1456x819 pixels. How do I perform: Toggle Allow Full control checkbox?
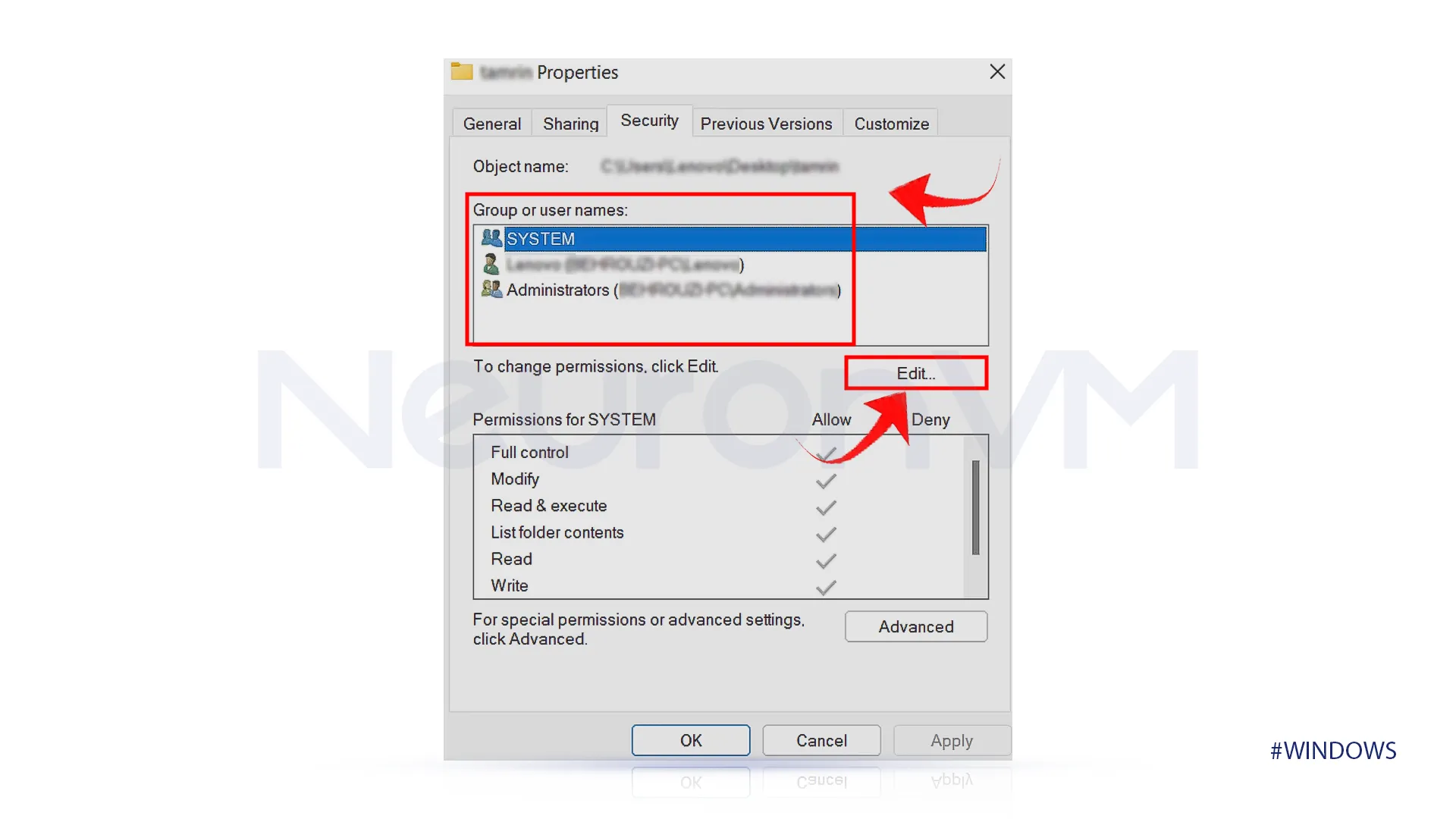[826, 452]
